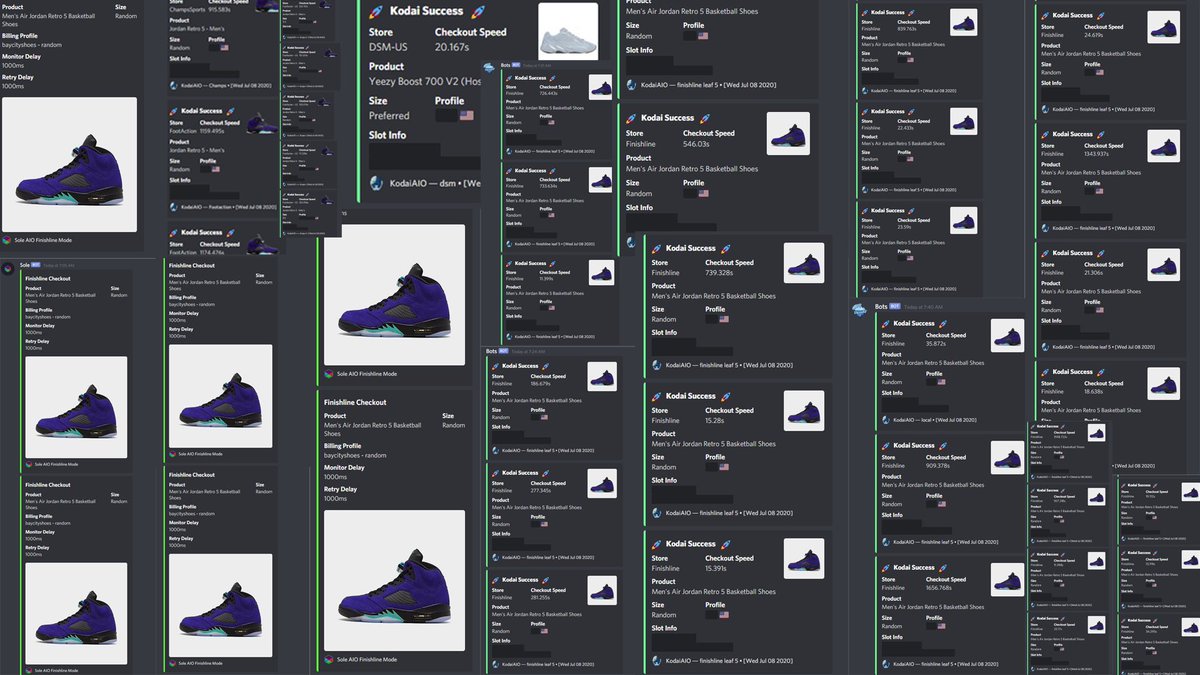Open the shoe thumbnail in the 281.255s card
Viewport: 1200px width, 675px height.
(x=602, y=590)
